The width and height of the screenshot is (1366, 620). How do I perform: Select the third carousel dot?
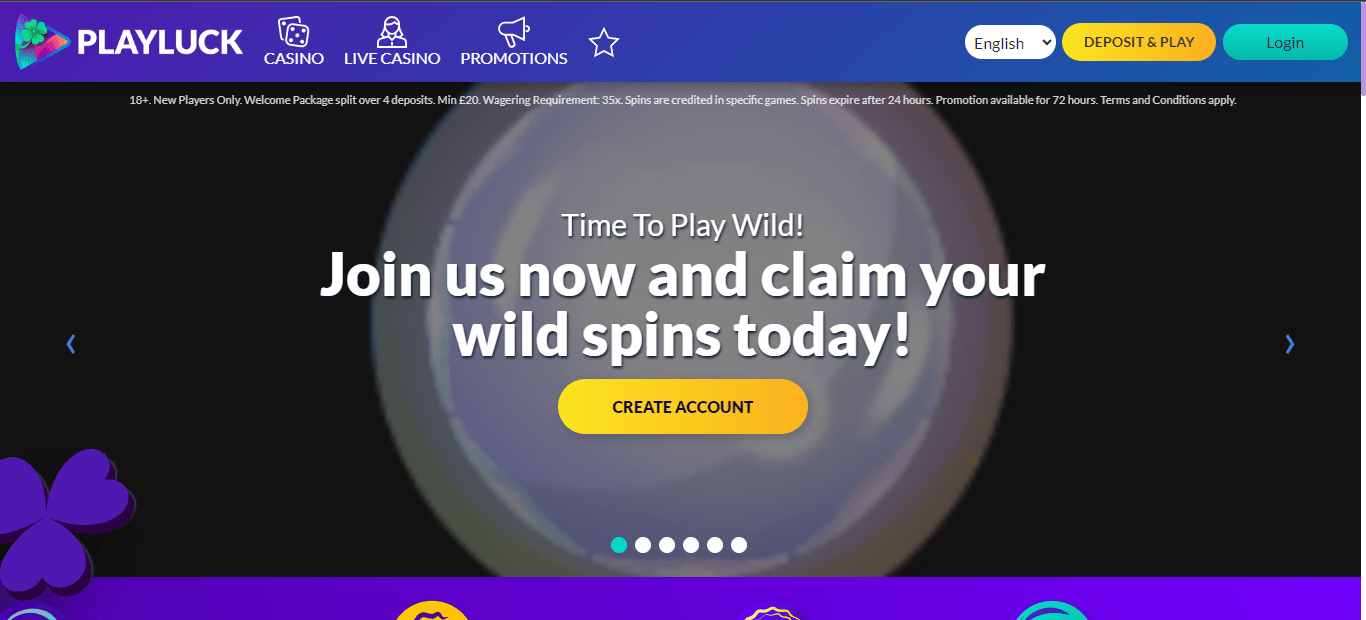[667, 545]
